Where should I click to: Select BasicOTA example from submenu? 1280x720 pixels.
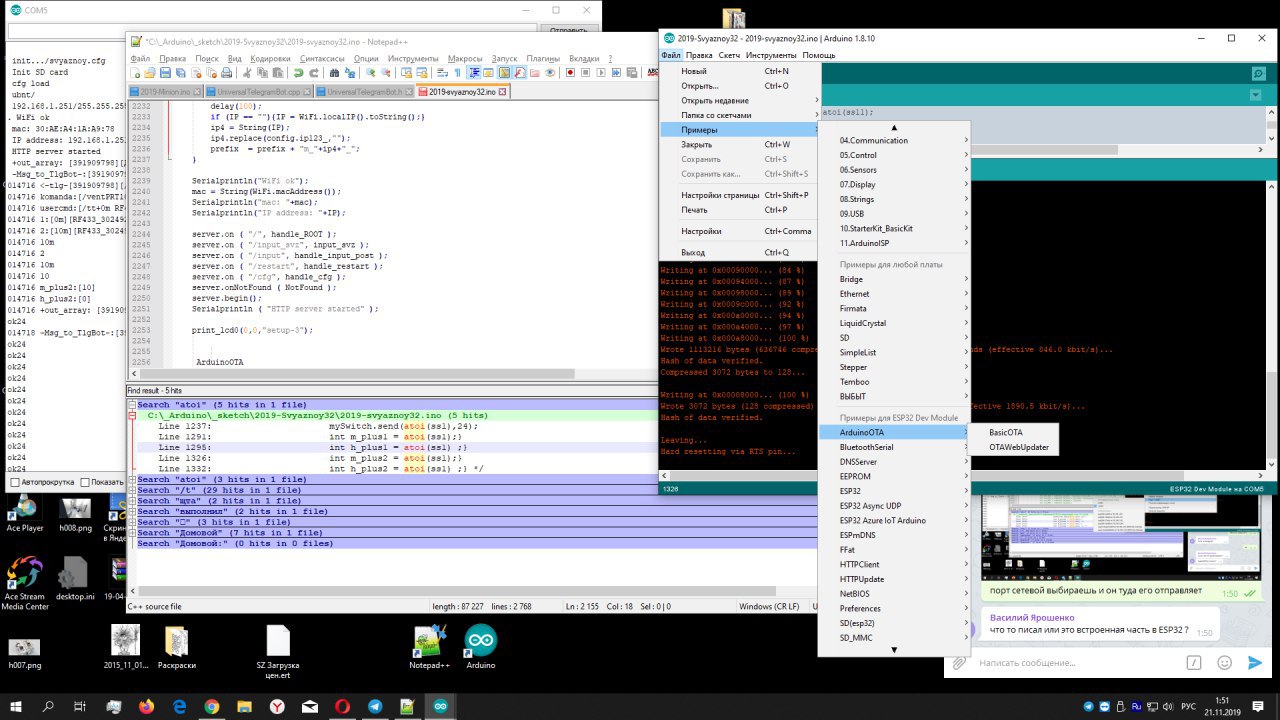click(x=1005, y=432)
